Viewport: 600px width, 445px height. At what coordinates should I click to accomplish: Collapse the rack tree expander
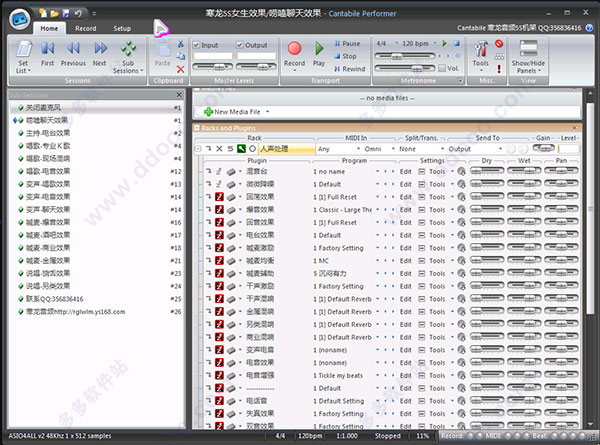click(198, 149)
